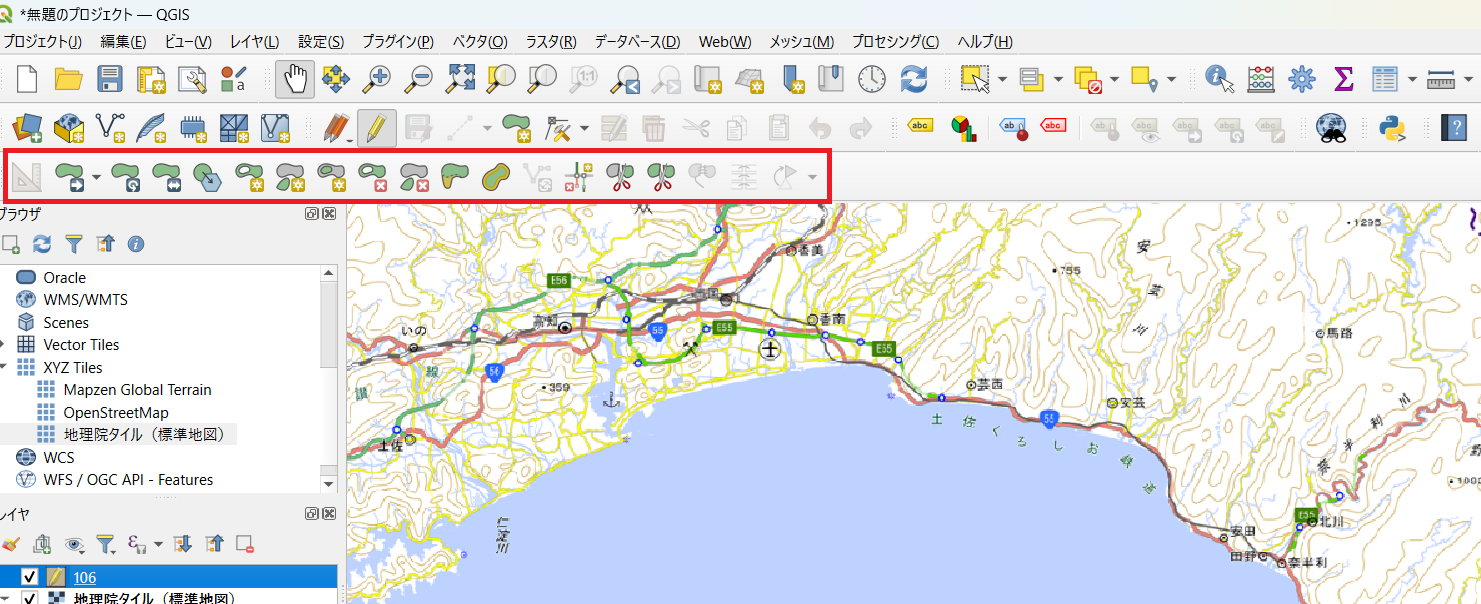The width and height of the screenshot is (1481, 604).
Task: Open the Style Manager icon
Action: (233, 79)
